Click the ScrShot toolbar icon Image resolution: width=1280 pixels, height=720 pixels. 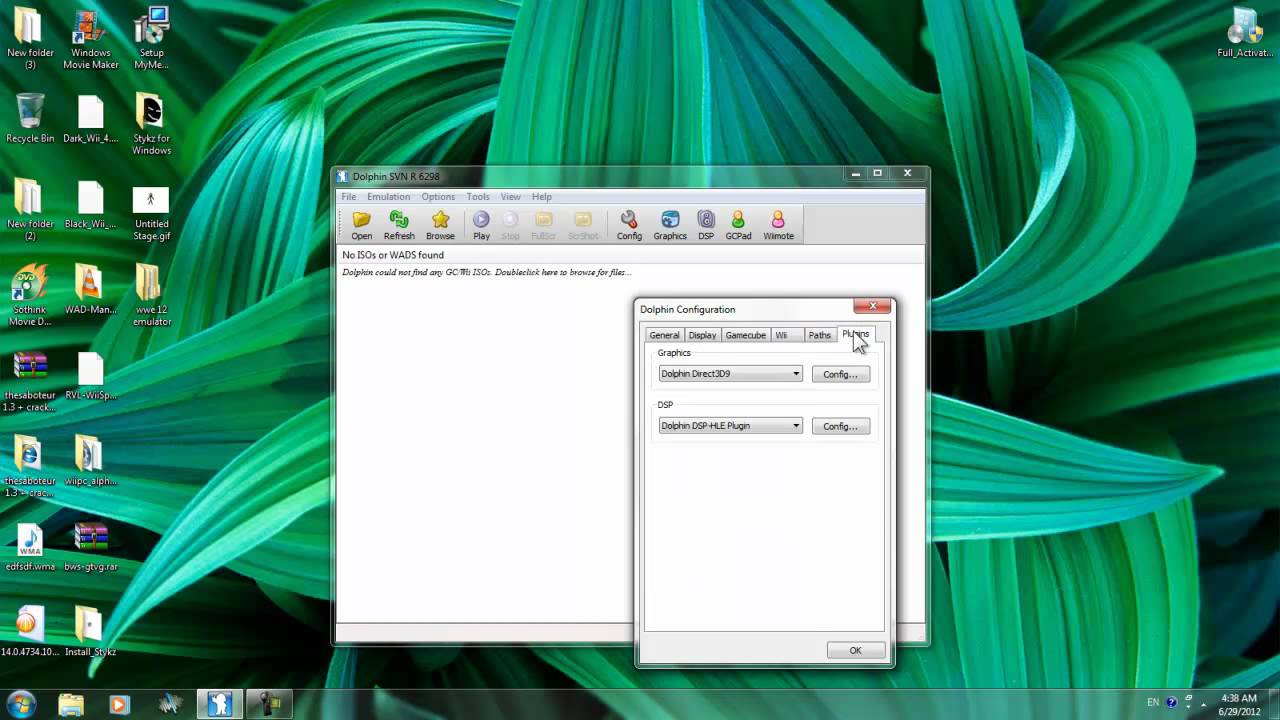click(583, 225)
